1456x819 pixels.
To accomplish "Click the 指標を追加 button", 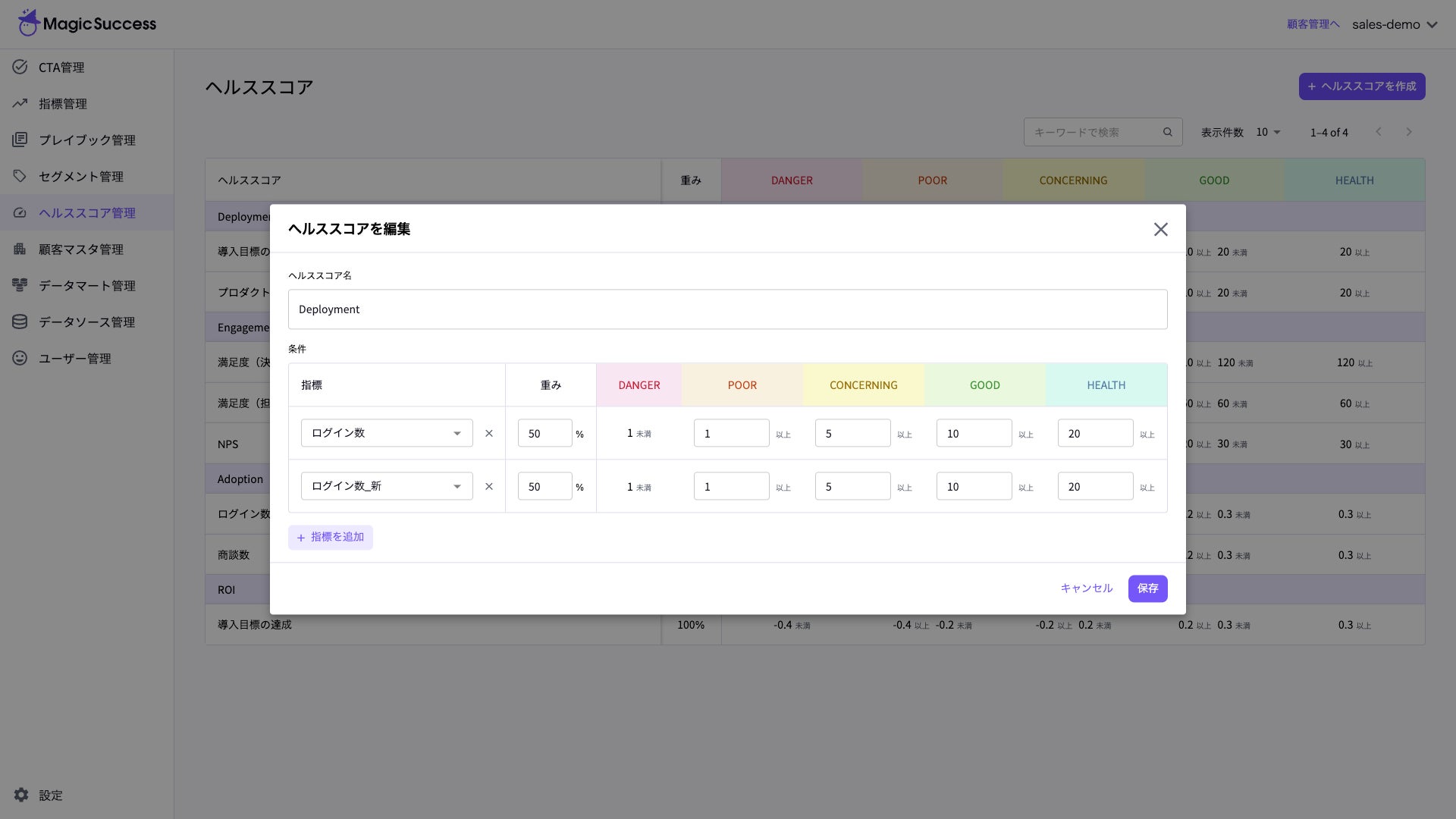I will click(x=331, y=537).
